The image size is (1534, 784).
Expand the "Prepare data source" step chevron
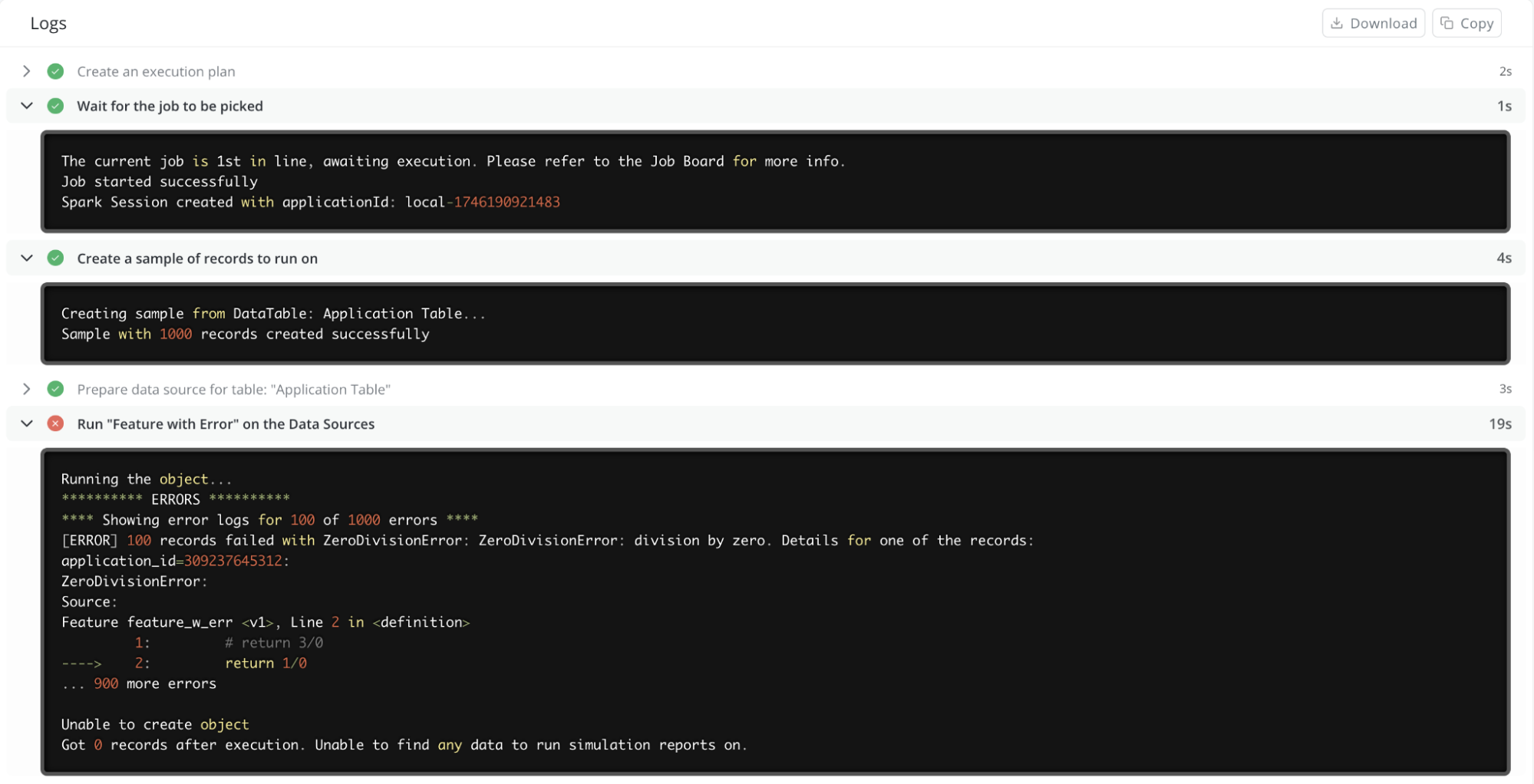(27, 389)
